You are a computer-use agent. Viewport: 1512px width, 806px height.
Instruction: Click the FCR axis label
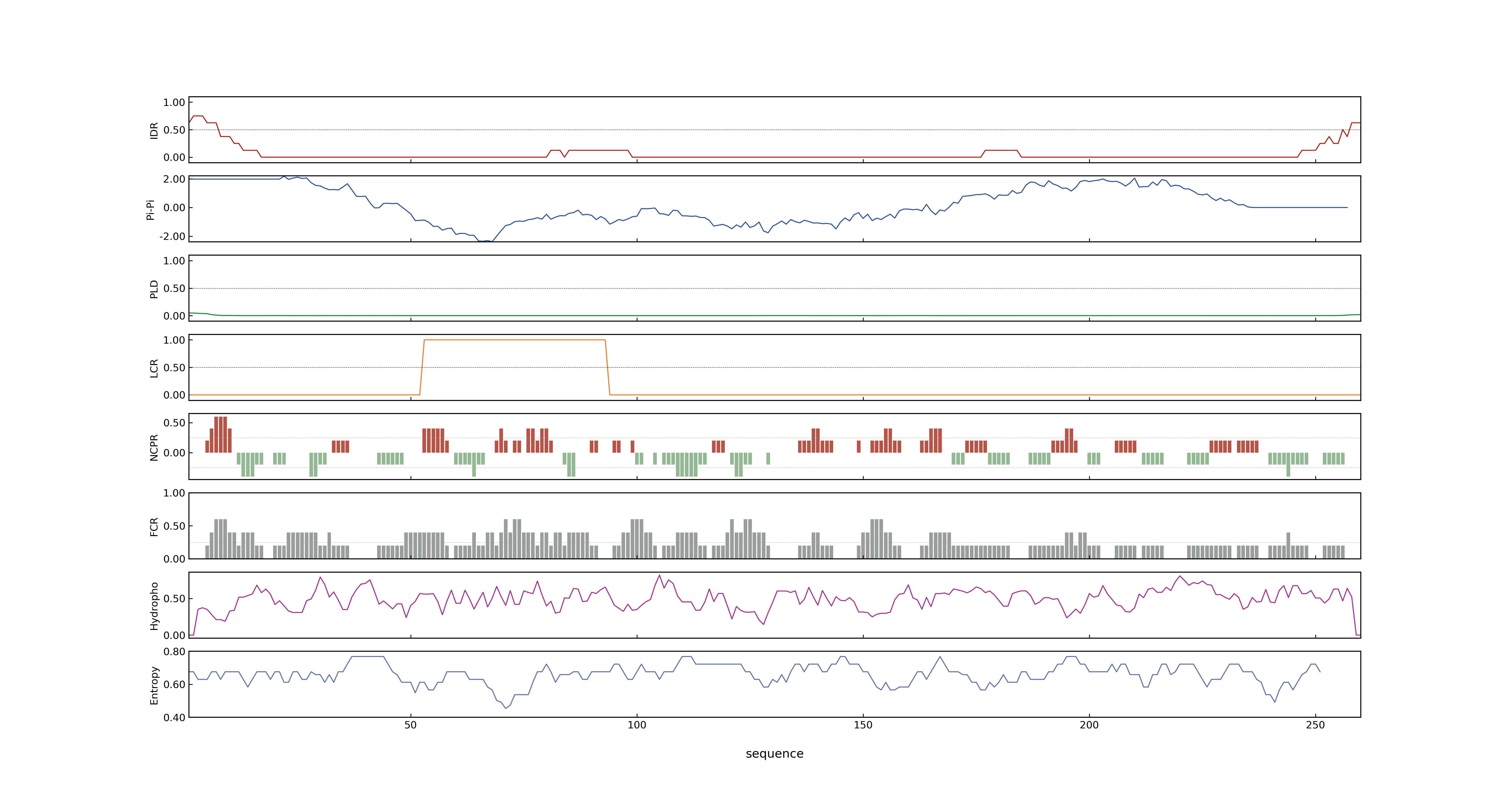click(154, 526)
